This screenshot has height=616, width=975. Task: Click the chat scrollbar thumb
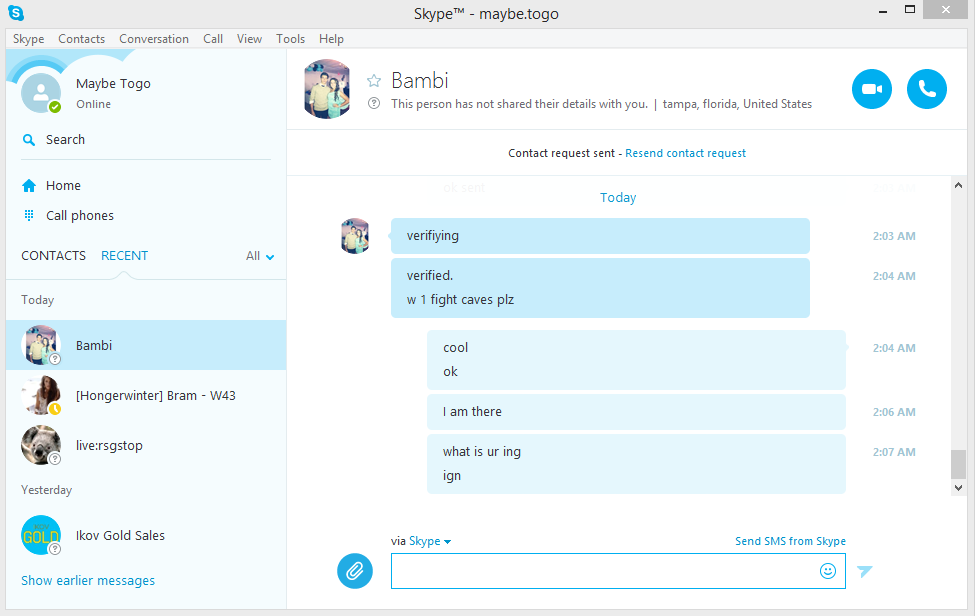958,464
